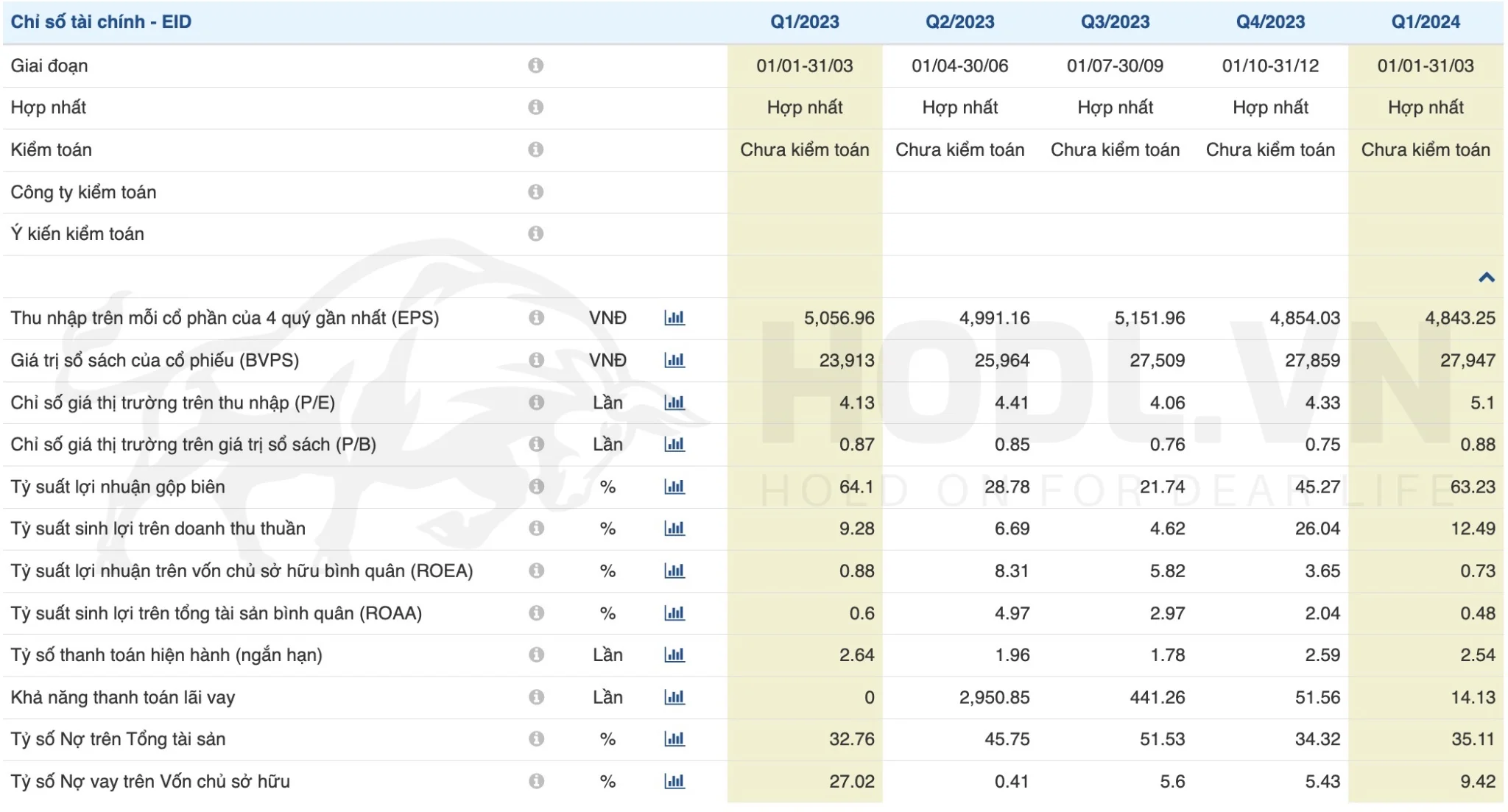The width and height of the screenshot is (1508, 812).
Task: Show chart for P/B ratio row
Action: pyautogui.click(x=674, y=445)
